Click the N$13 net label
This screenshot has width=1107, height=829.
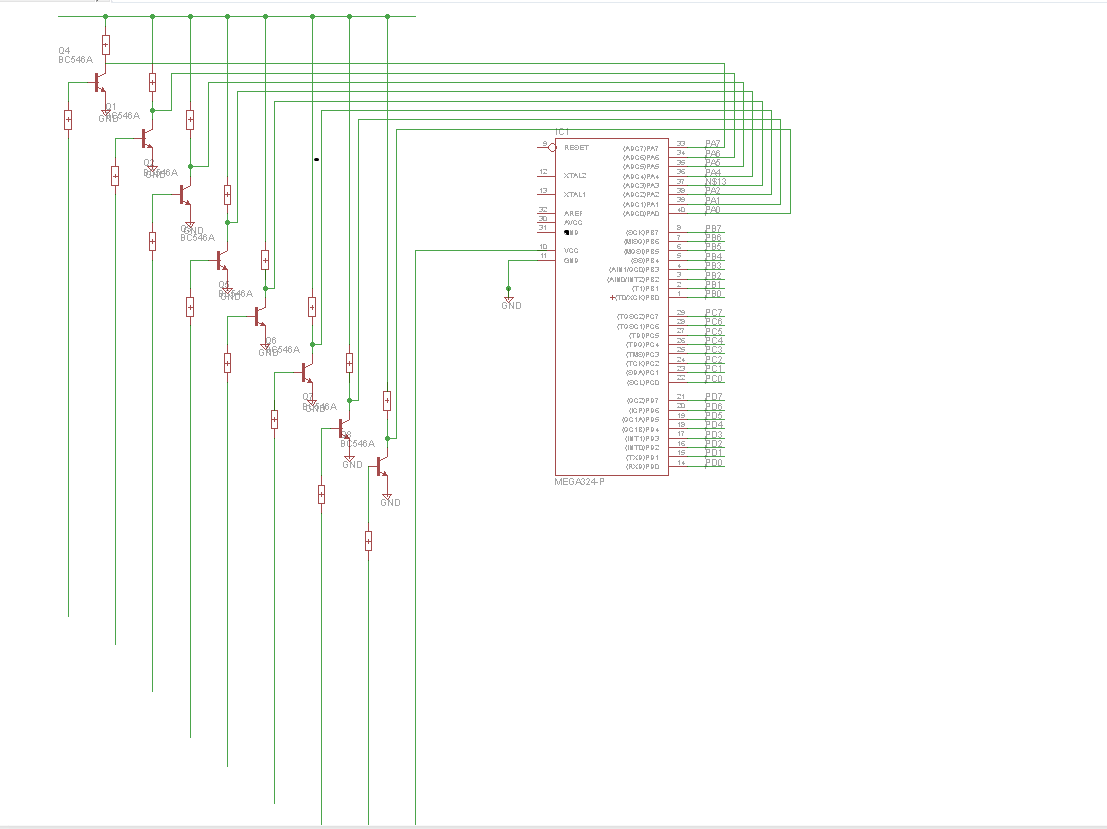[716, 181]
